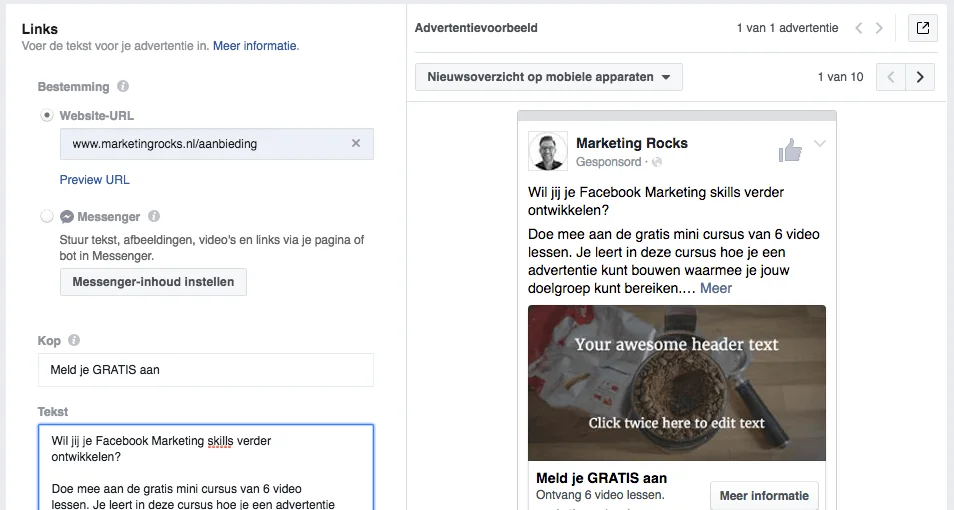954x510 pixels.
Task: Select the Messenger radio button
Action: click(47, 216)
